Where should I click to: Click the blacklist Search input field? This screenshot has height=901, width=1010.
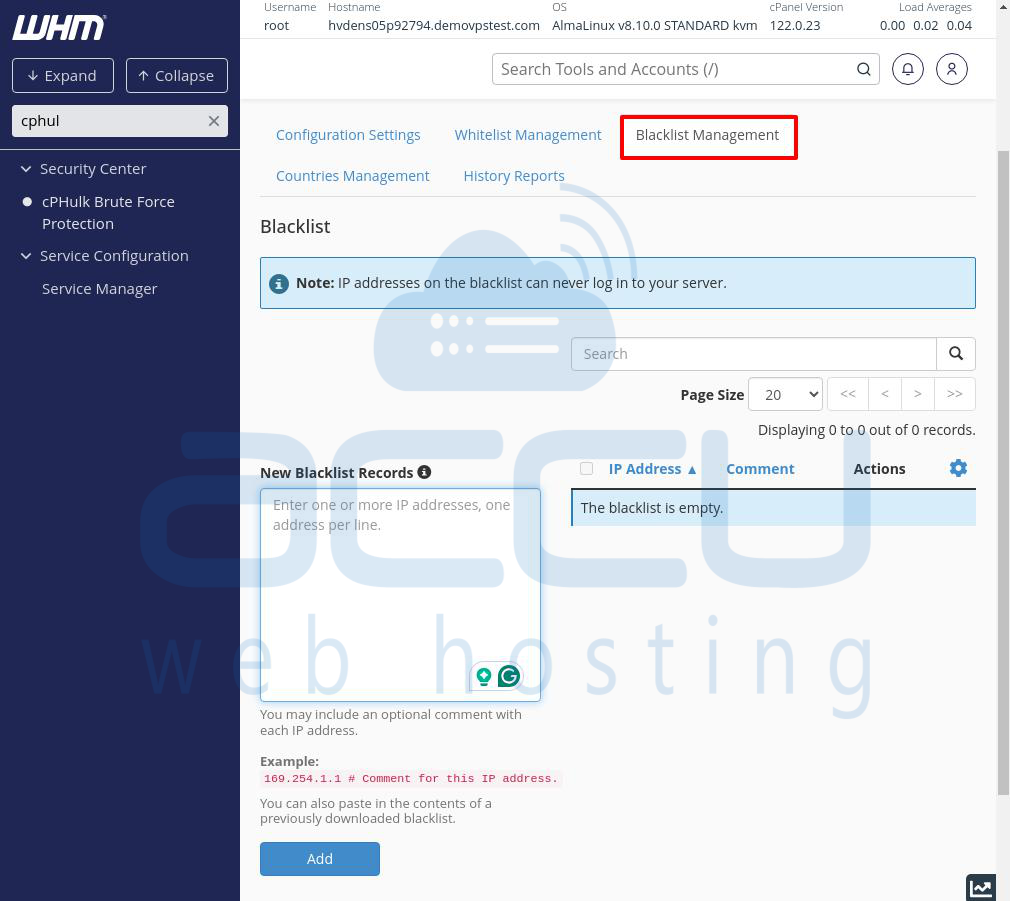coord(754,354)
